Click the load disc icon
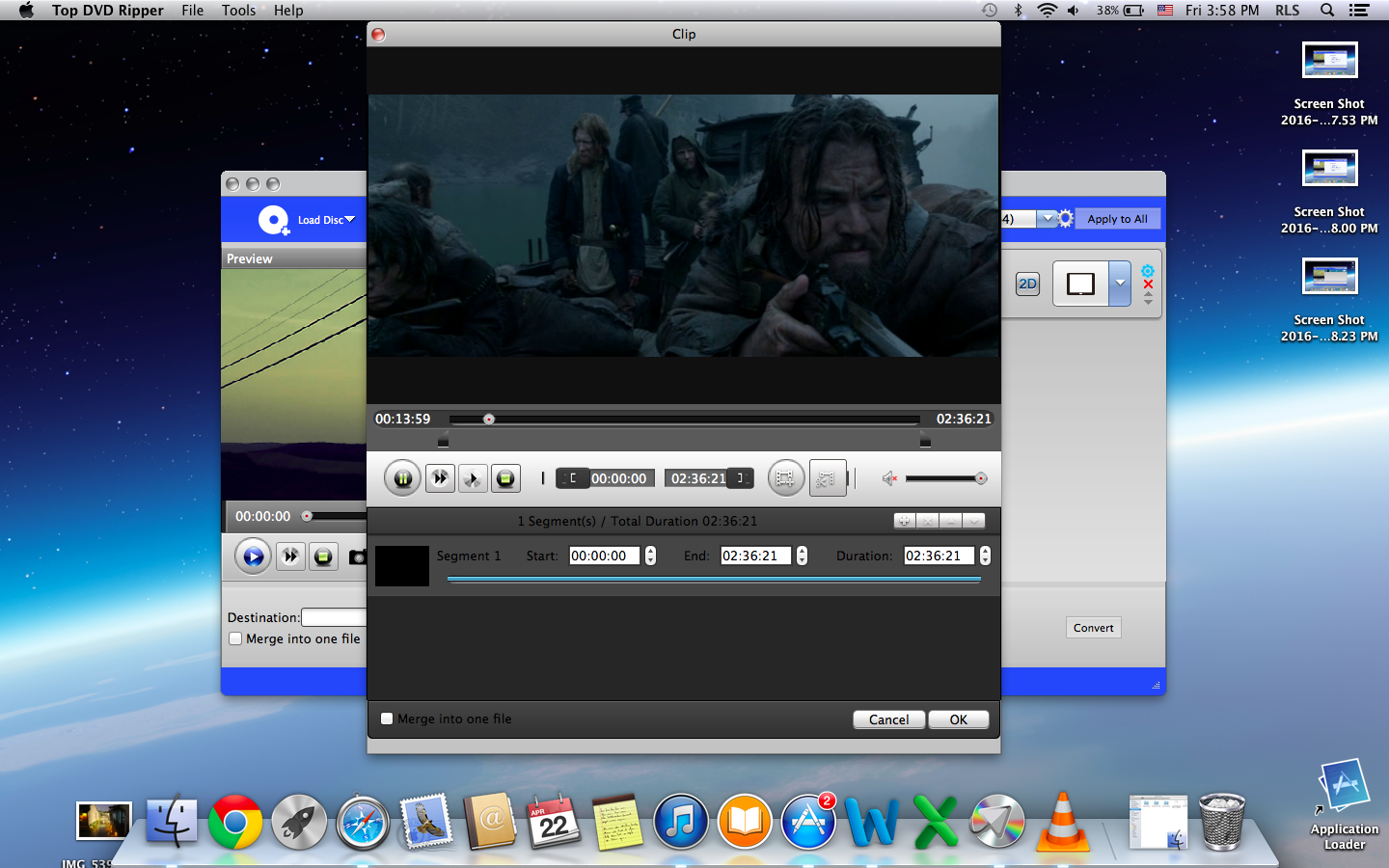Screen dimensions: 1389x868 click(x=274, y=221)
